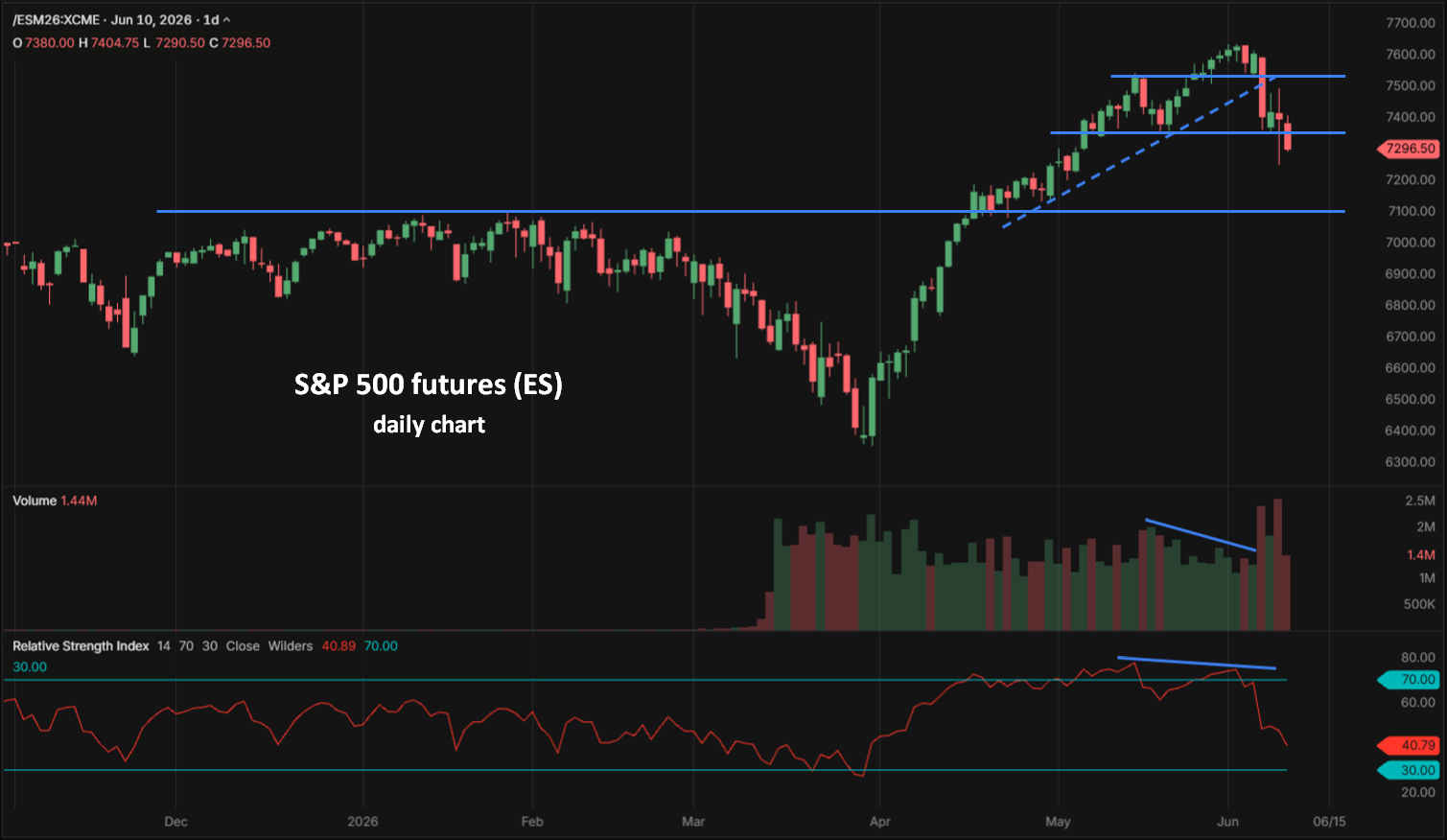The image size is (1447, 840).
Task: Click the 1M volume axis label
Action: click(x=1426, y=578)
